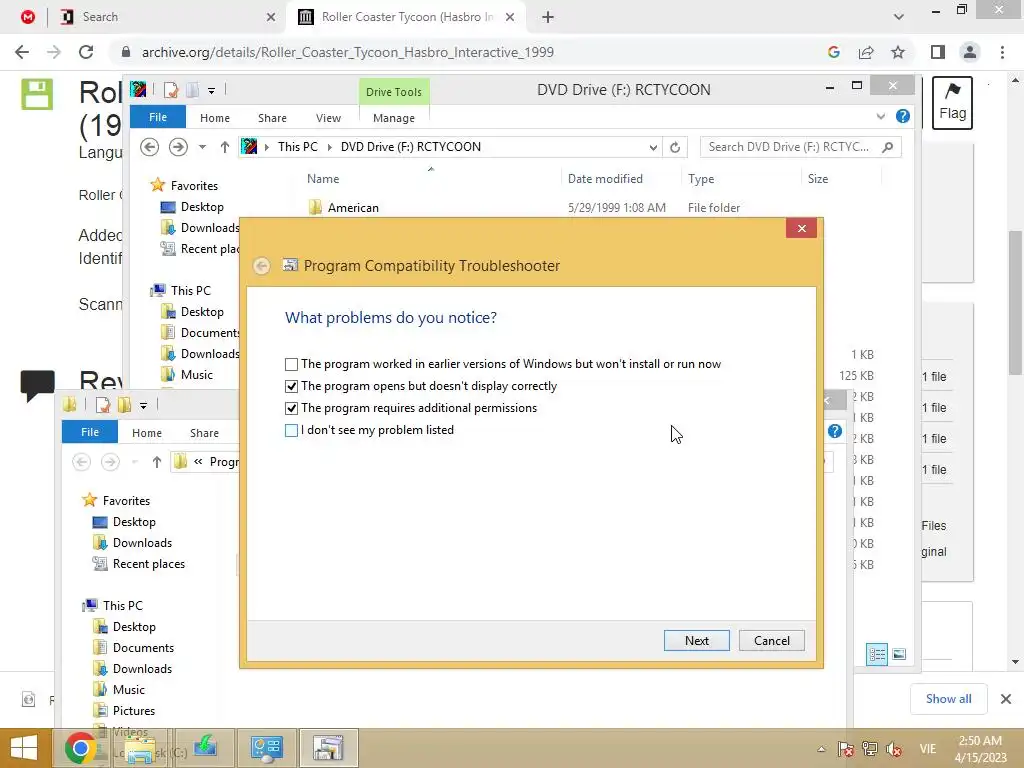Switch to details view in DVD window
1024x768 pixels.
click(x=876, y=654)
